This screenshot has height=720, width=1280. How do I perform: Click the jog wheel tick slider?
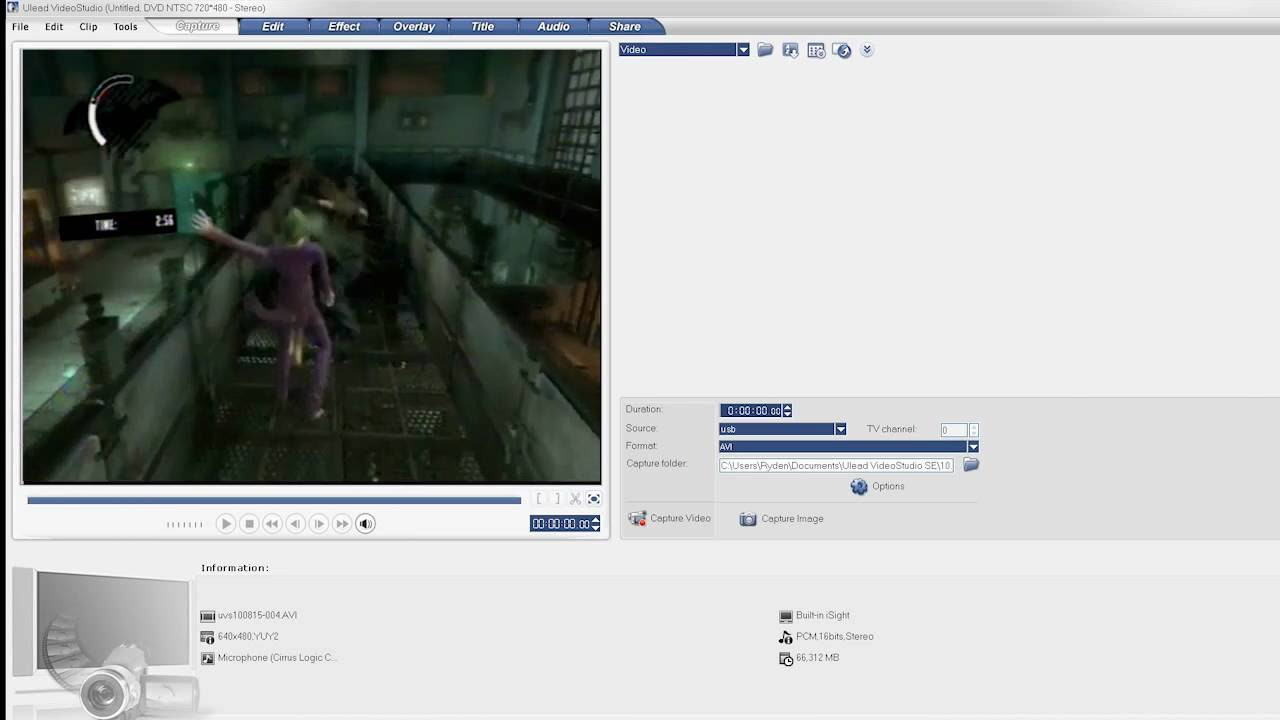pos(185,524)
